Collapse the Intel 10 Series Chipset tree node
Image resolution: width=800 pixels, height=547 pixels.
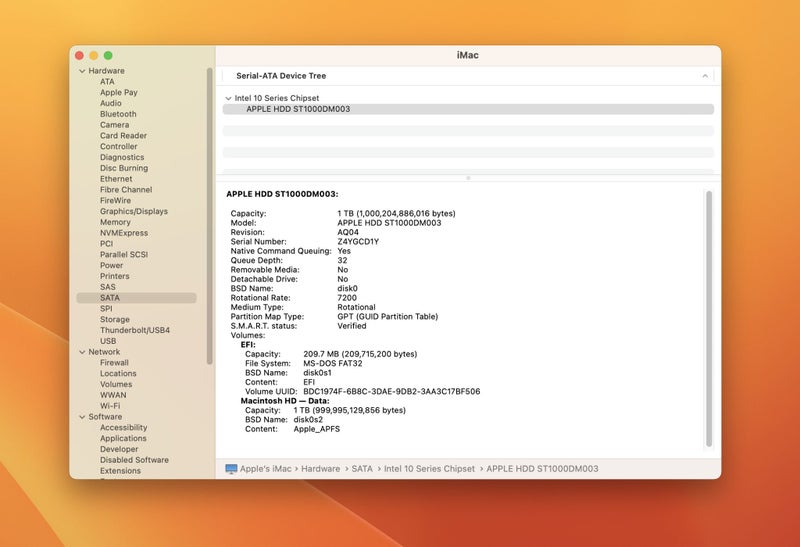tap(228, 98)
